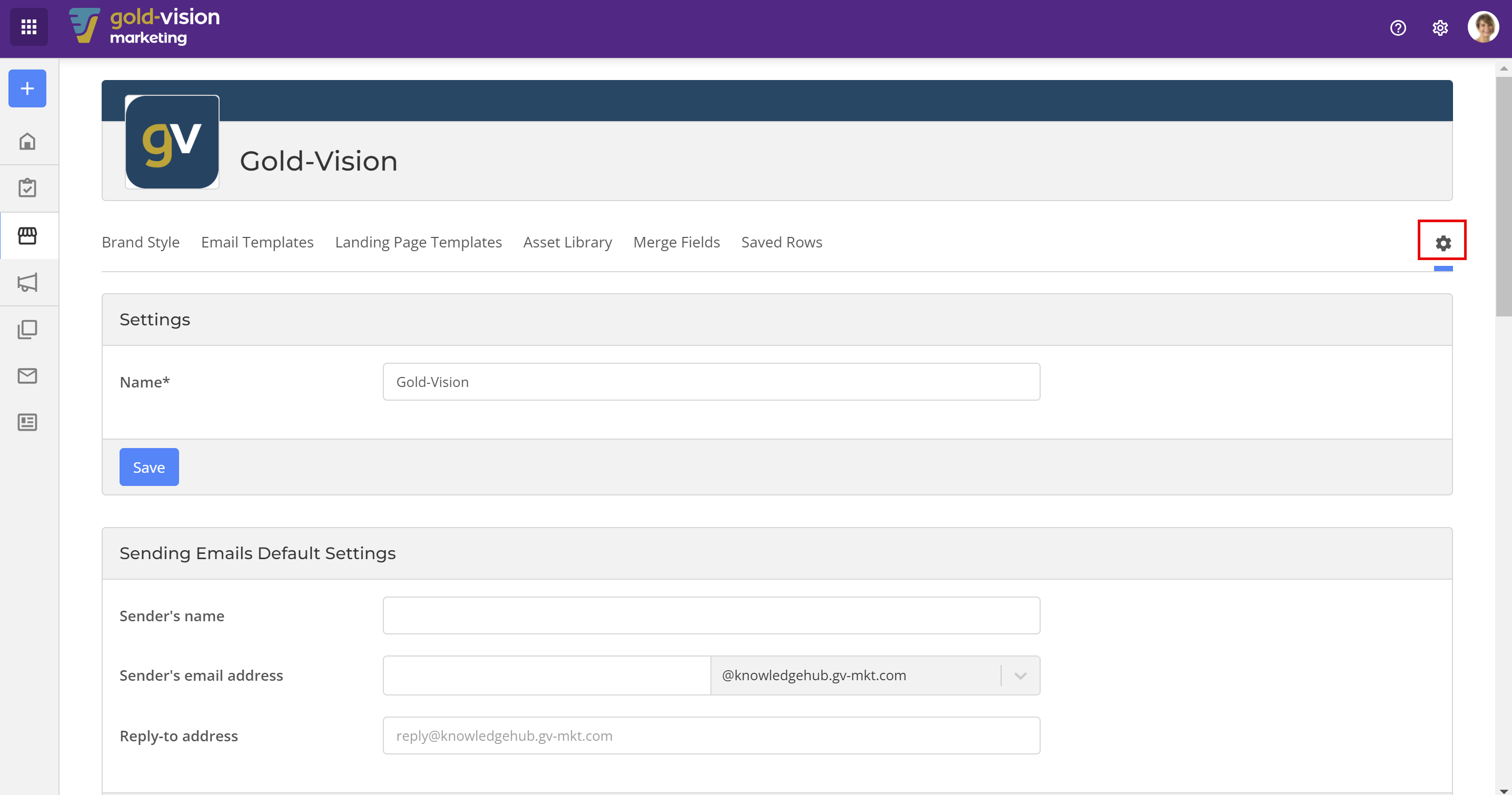Focus the Name input field
Viewport: 1512px width, 795px height.
[711, 382]
